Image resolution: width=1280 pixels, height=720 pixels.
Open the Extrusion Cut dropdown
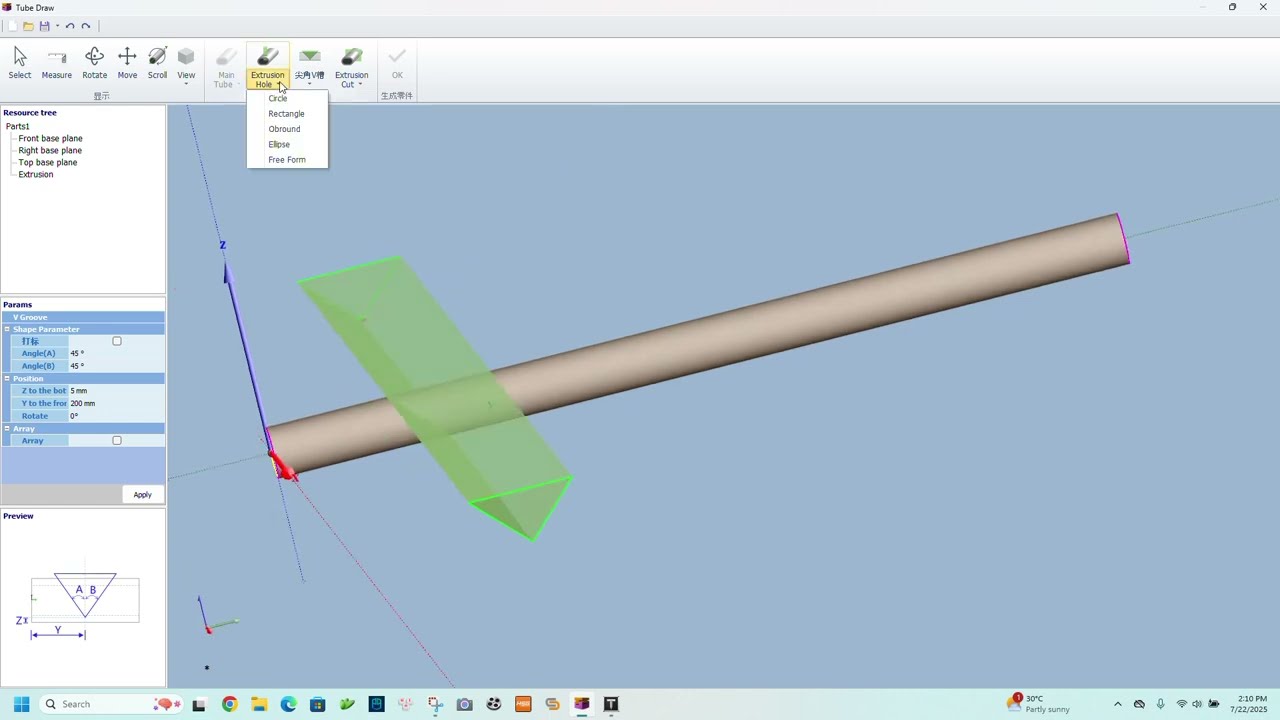[x=351, y=66]
